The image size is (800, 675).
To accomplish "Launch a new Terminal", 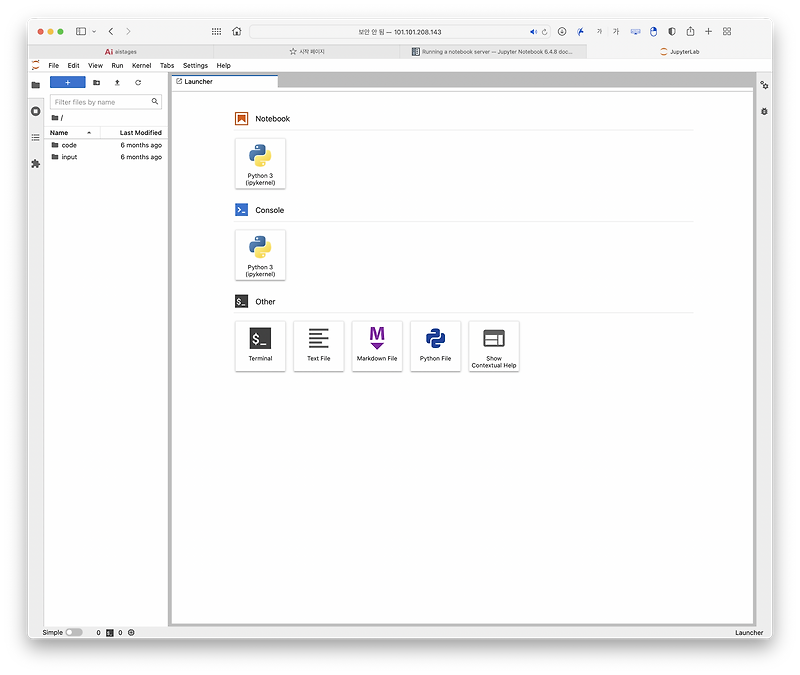I will (260, 346).
